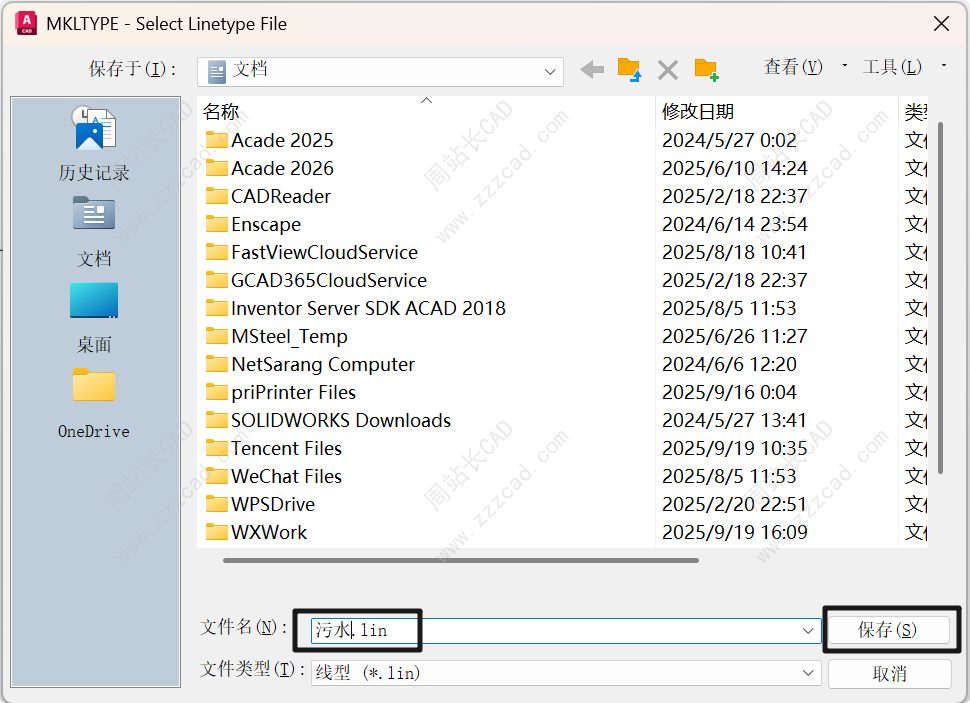The height and width of the screenshot is (703, 970).
Task: Open the file name history dropdown
Action: [x=808, y=631]
